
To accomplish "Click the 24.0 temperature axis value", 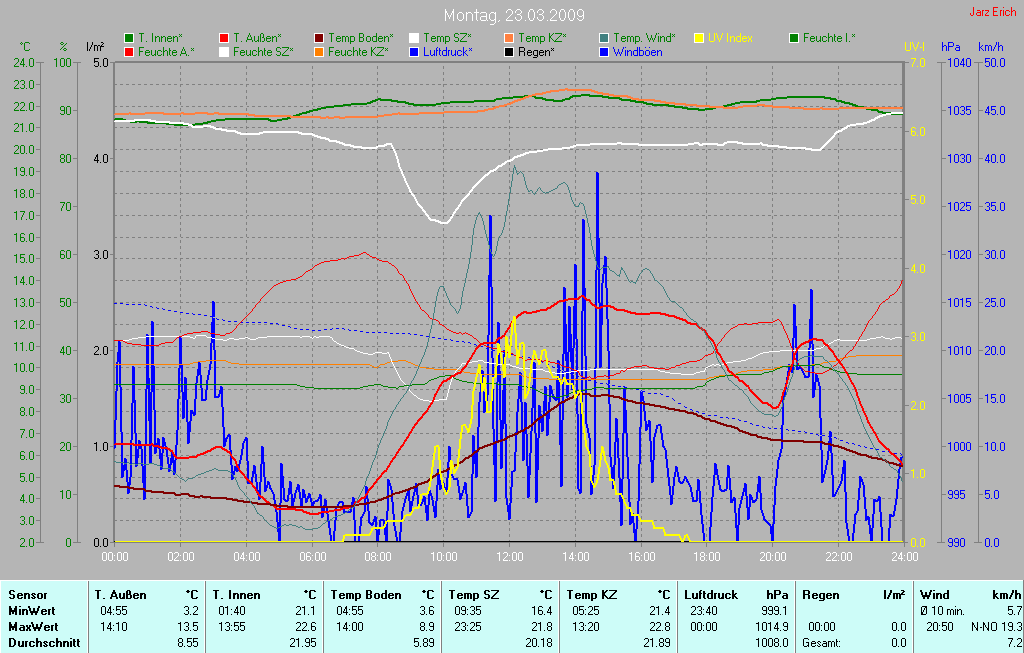I will [24, 63].
